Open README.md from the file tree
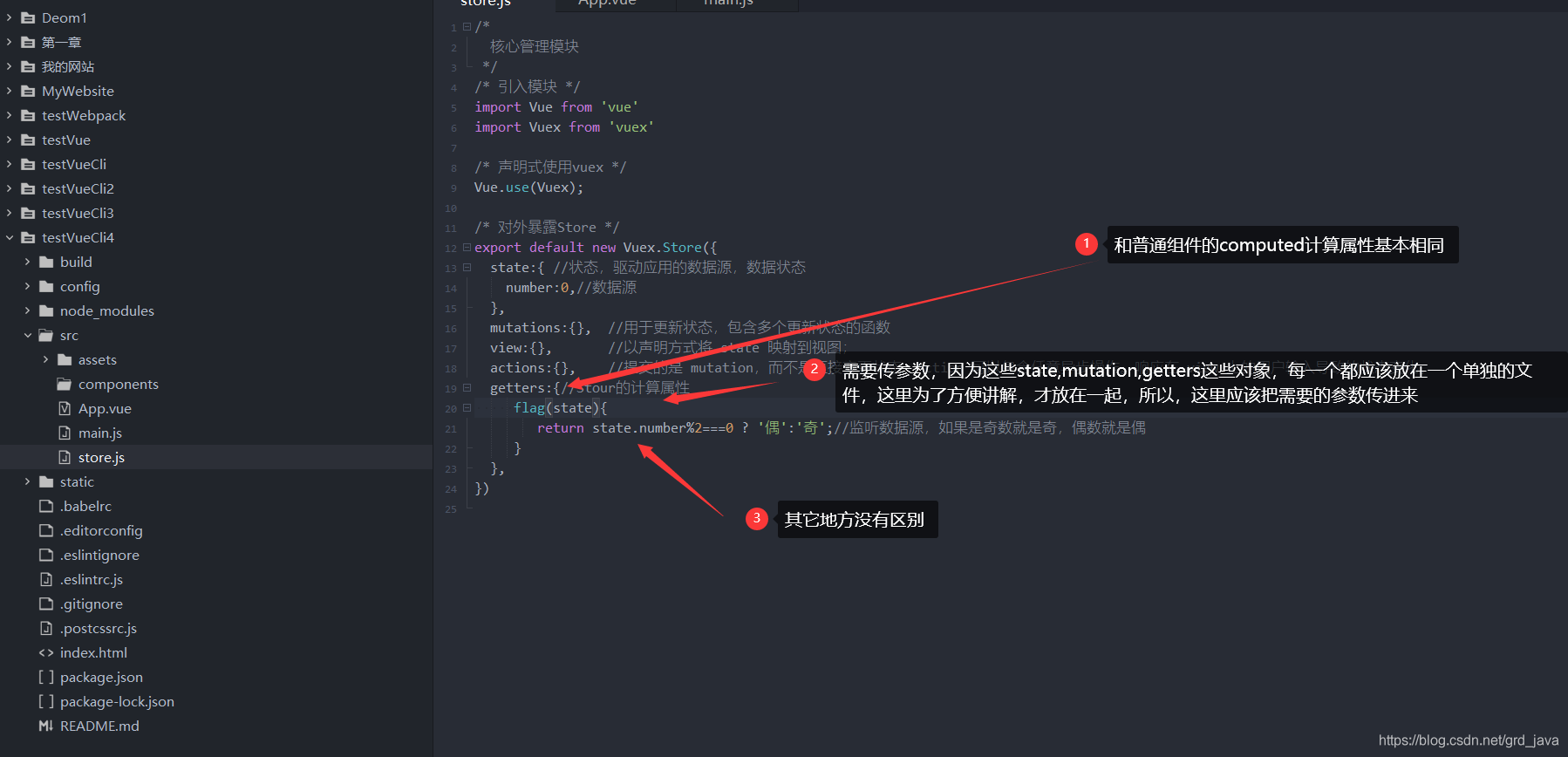Image resolution: width=1568 pixels, height=757 pixels. click(99, 726)
